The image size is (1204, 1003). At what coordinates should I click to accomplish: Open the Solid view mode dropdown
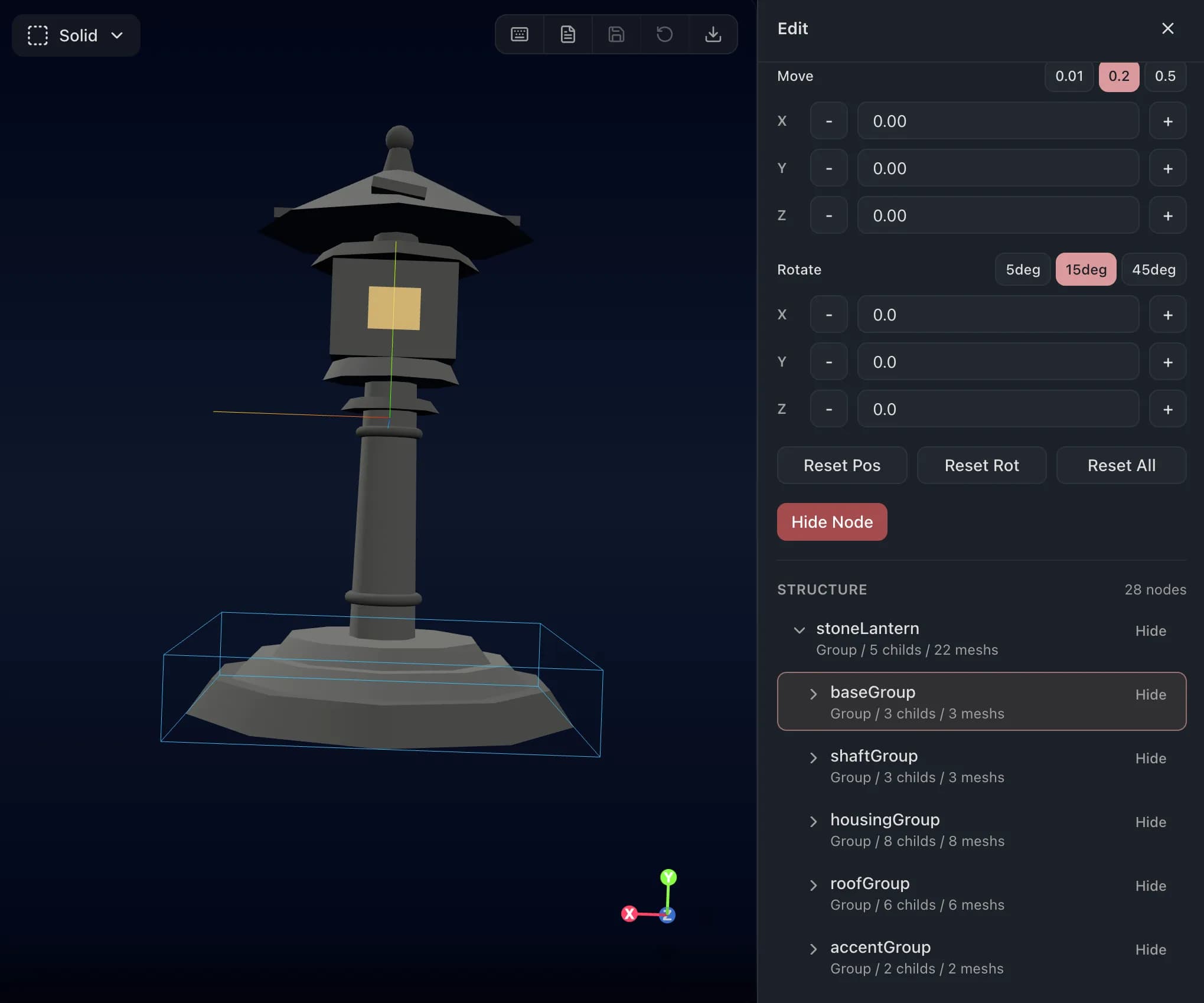(116, 35)
